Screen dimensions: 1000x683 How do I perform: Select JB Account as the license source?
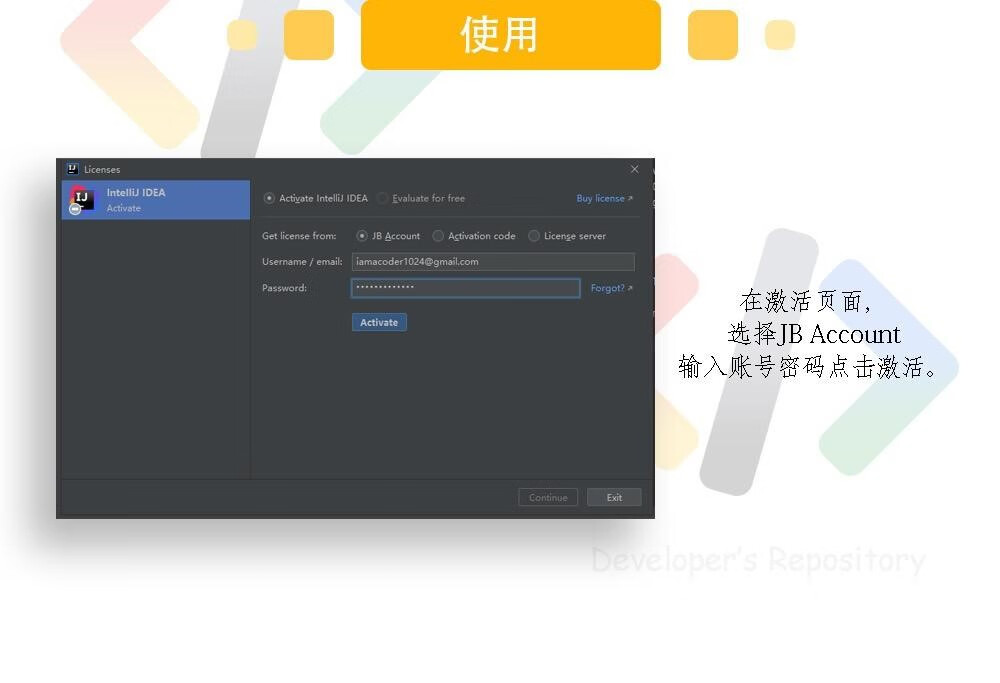click(x=362, y=236)
